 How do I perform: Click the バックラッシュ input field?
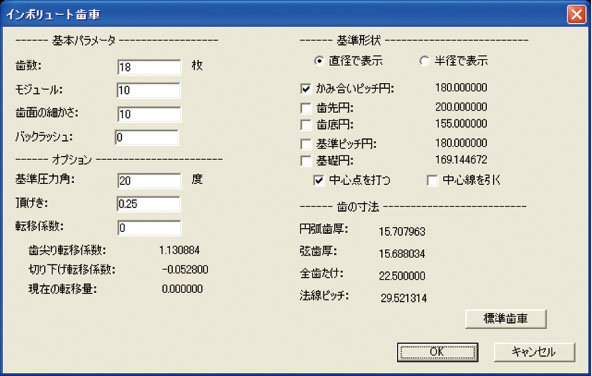pyautogui.click(x=146, y=137)
